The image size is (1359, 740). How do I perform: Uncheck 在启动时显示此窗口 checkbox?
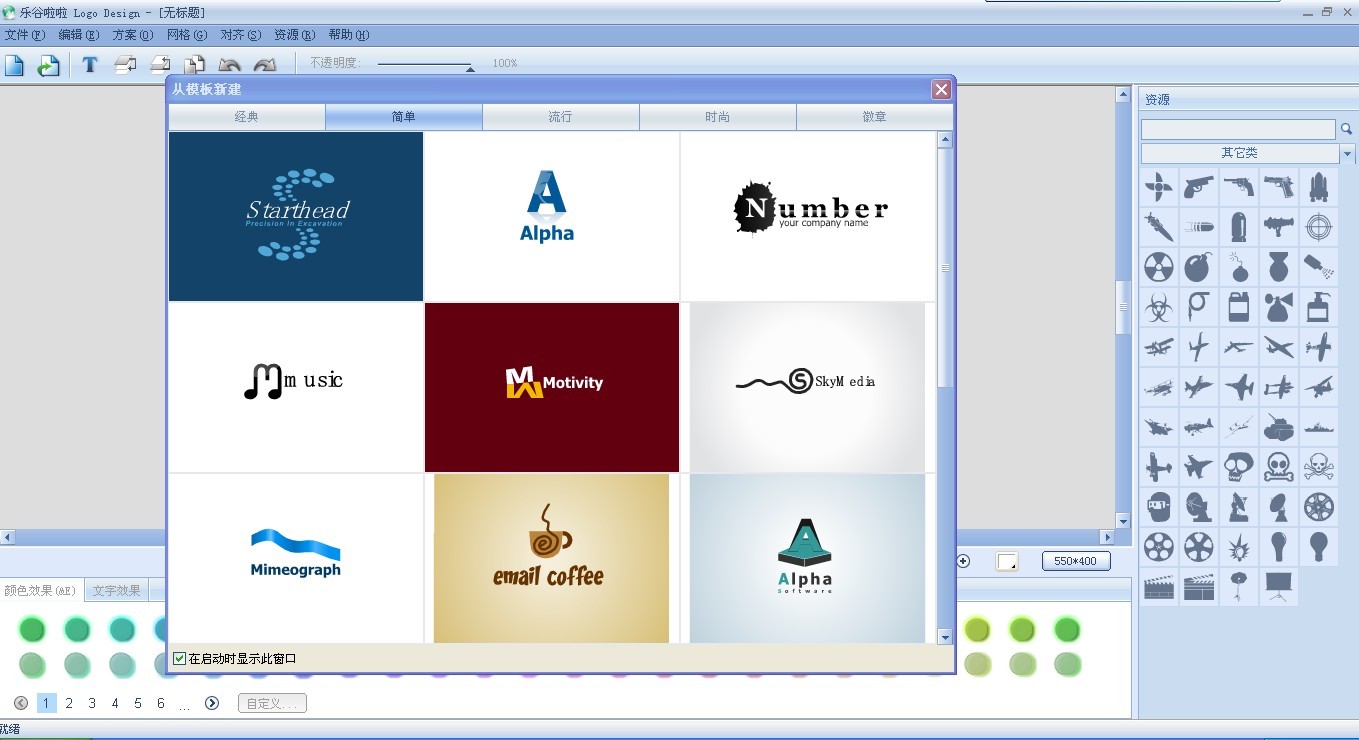[180, 659]
